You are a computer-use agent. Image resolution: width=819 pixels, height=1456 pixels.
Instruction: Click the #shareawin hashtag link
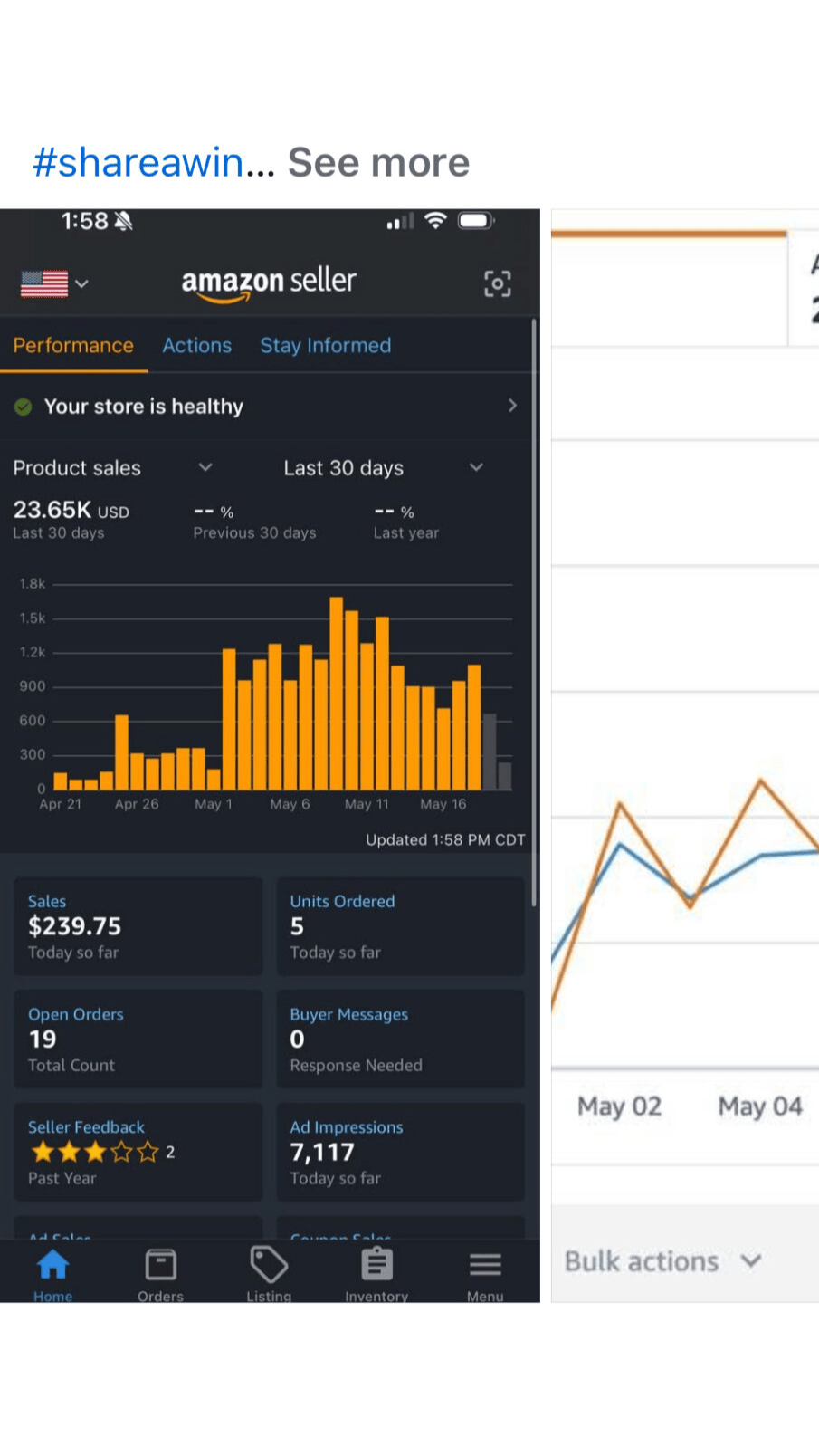point(138,162)
